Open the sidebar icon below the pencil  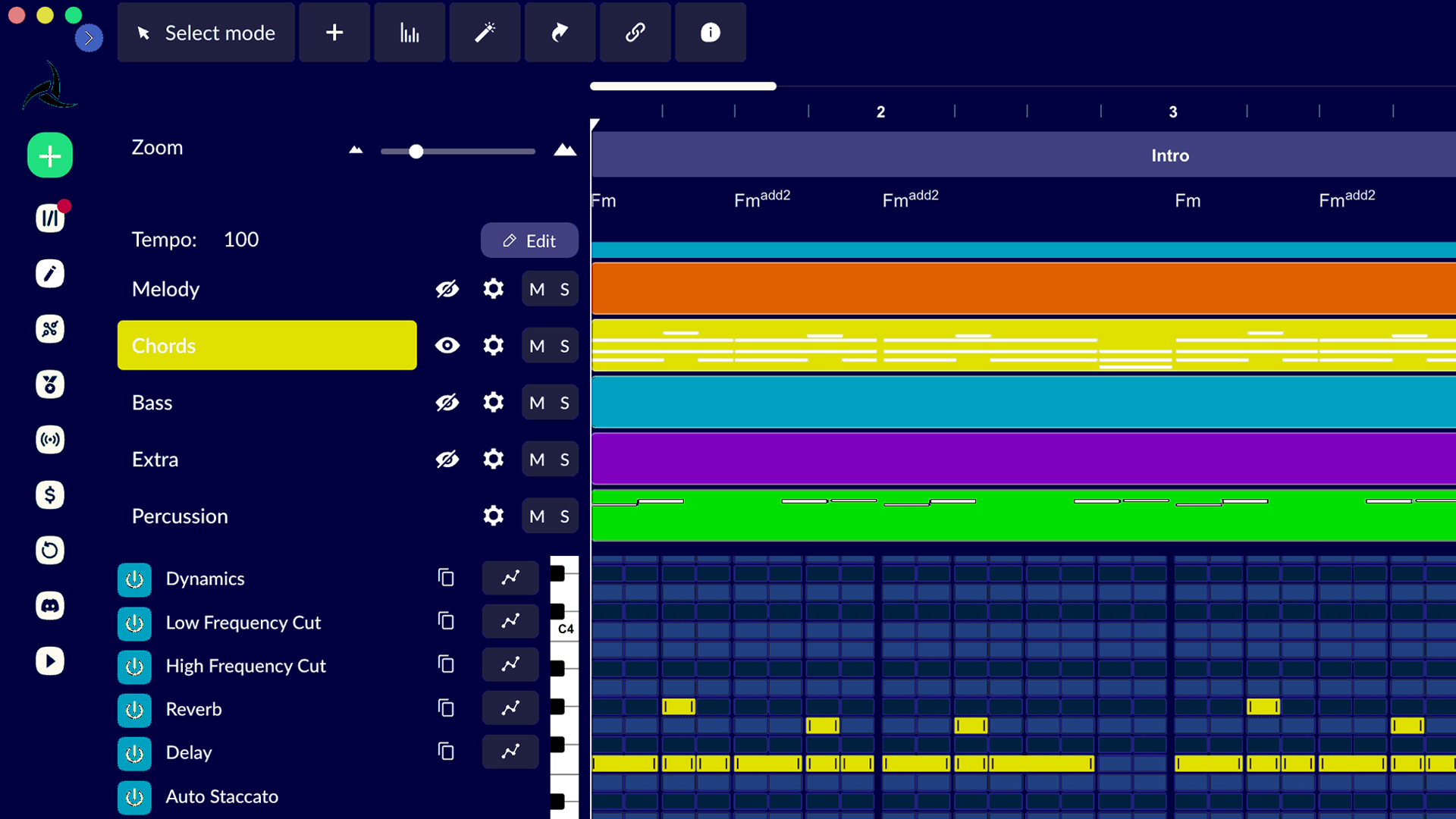[50, 329]
